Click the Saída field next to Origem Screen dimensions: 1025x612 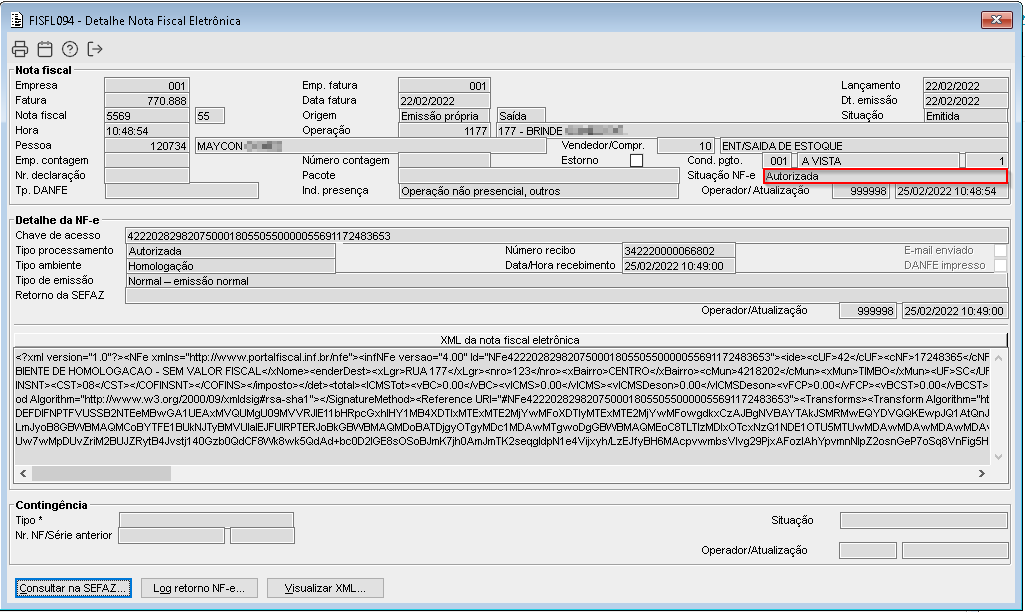click(521, 116)
